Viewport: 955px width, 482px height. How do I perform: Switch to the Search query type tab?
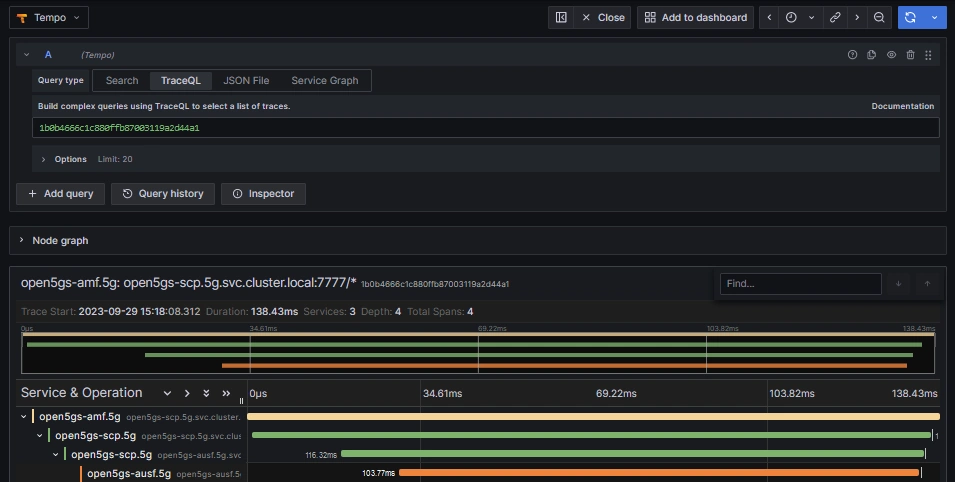coord(122,80)
